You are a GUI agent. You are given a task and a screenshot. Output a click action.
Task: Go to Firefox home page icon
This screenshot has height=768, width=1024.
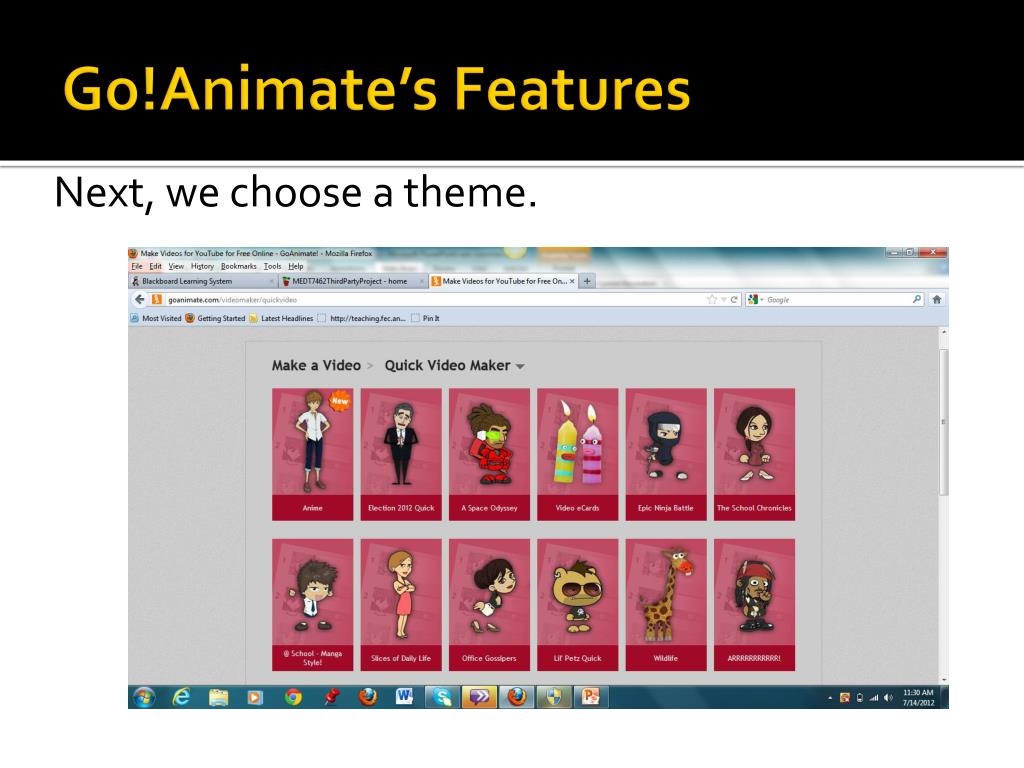[936, 299]
